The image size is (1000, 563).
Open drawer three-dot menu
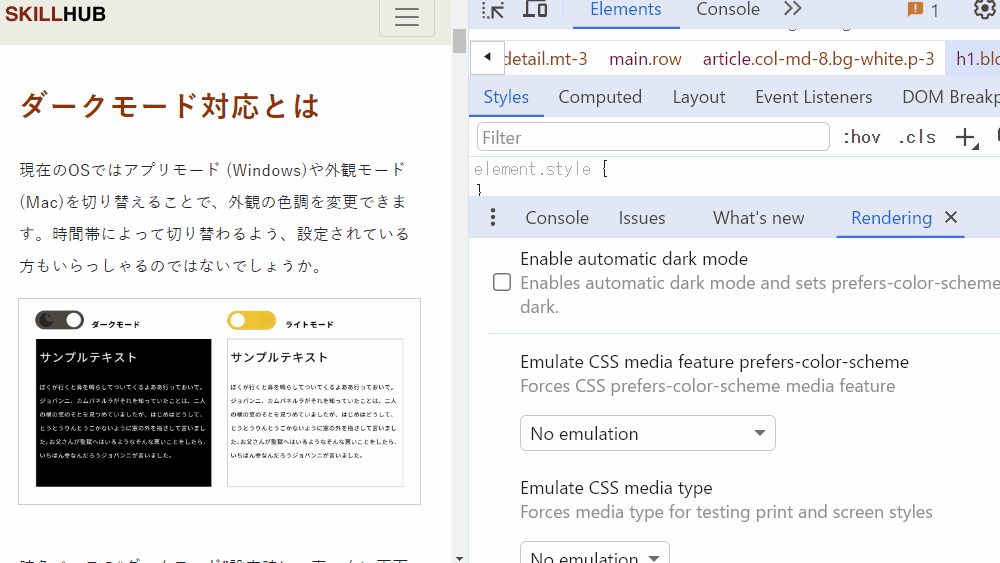(493, 217)
